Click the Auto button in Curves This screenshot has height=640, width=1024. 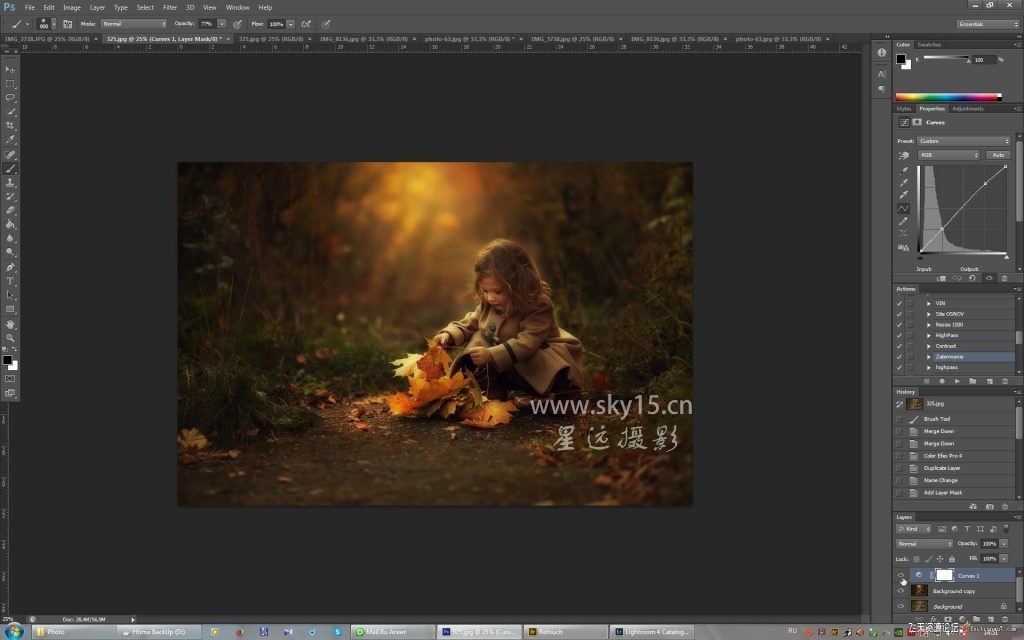(998, 155)
